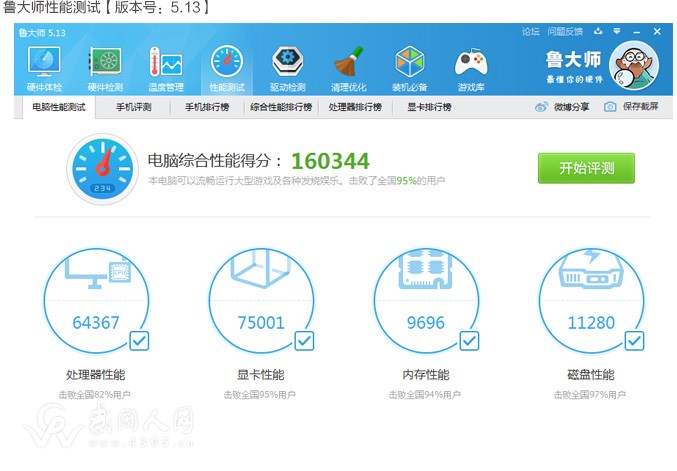Click the green 开始评测 button
This screenshot has height=471, width=677.
coord(586,168)
